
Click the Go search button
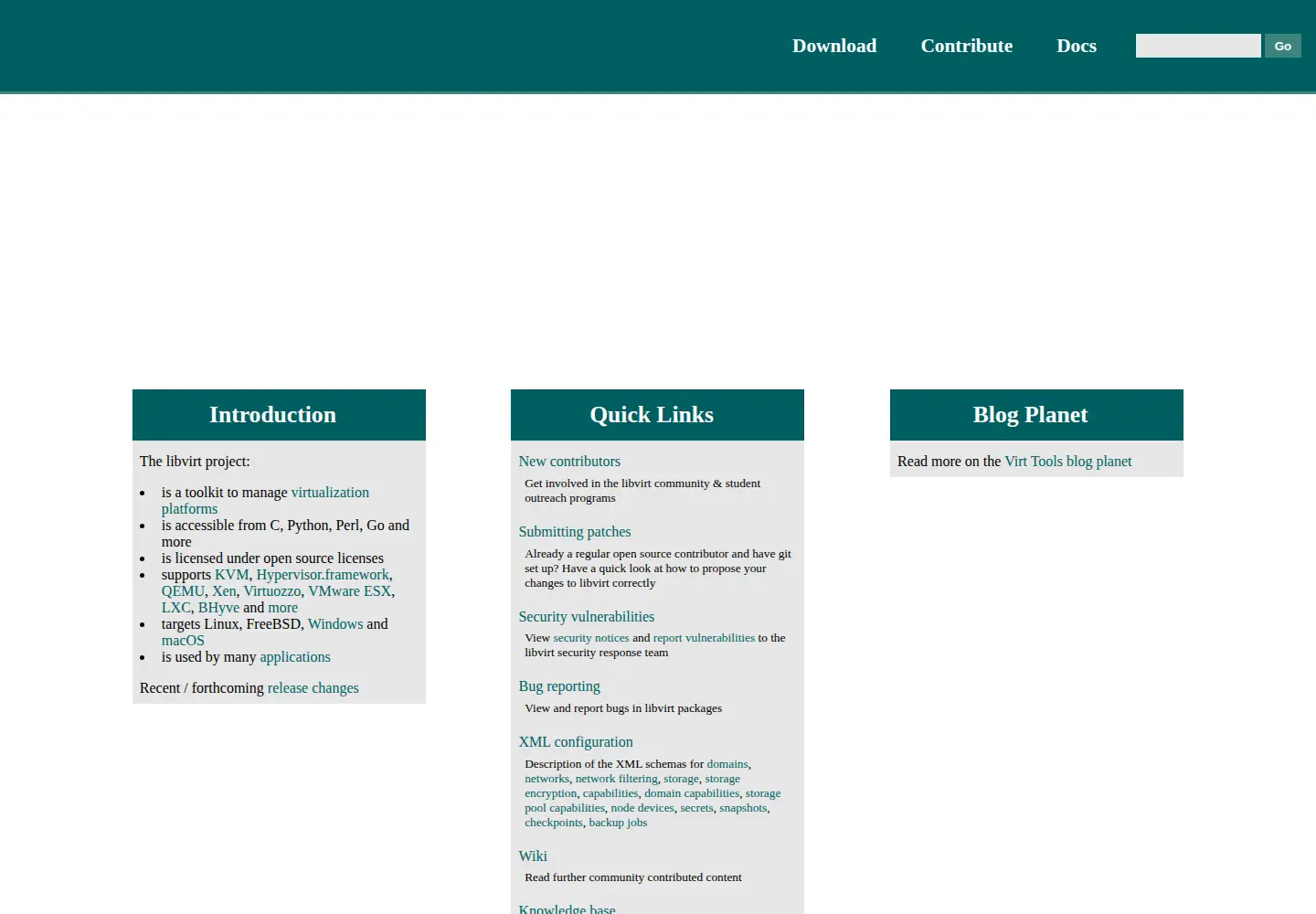click(1283, 46)
